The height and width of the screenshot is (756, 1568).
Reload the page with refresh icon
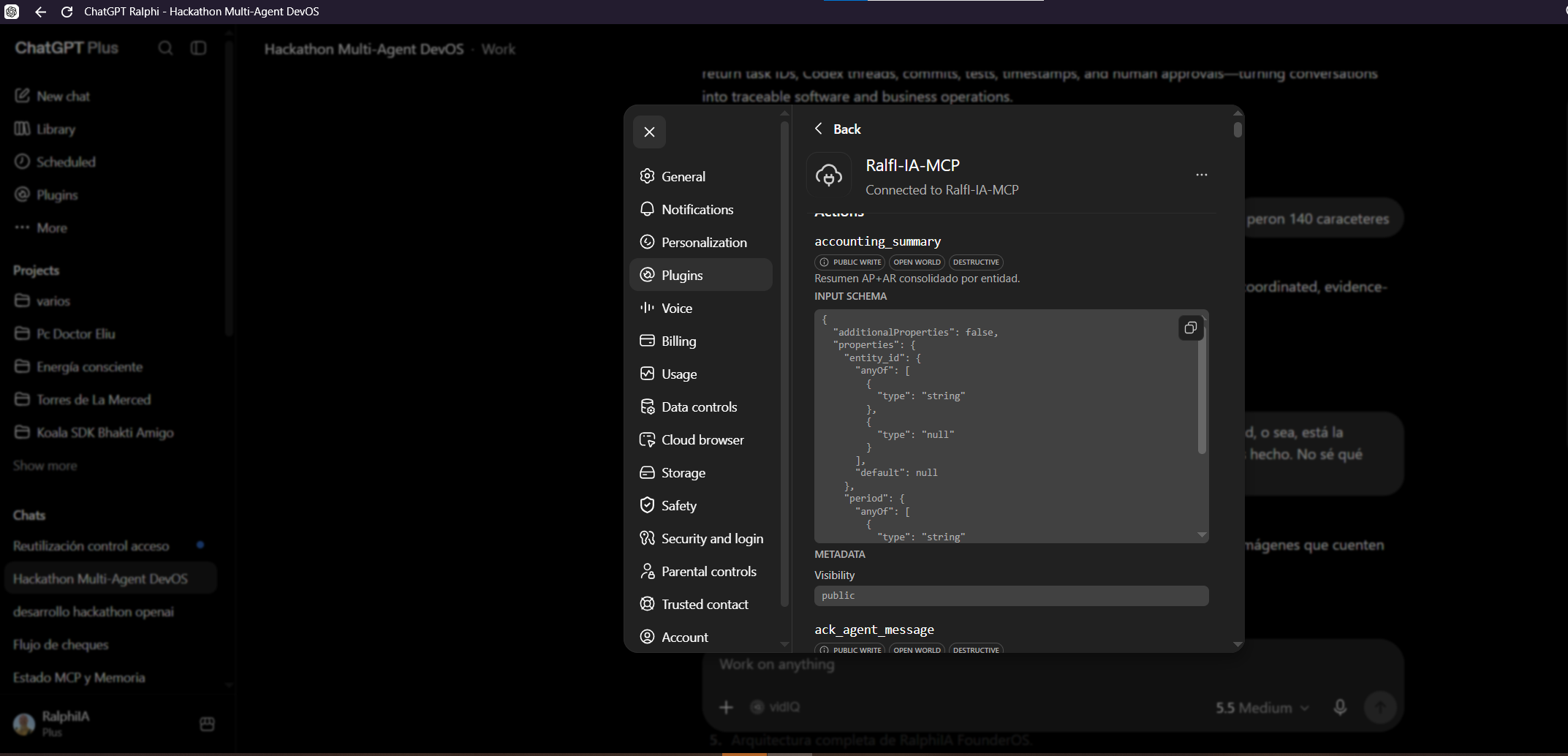[x=67, y=12]
